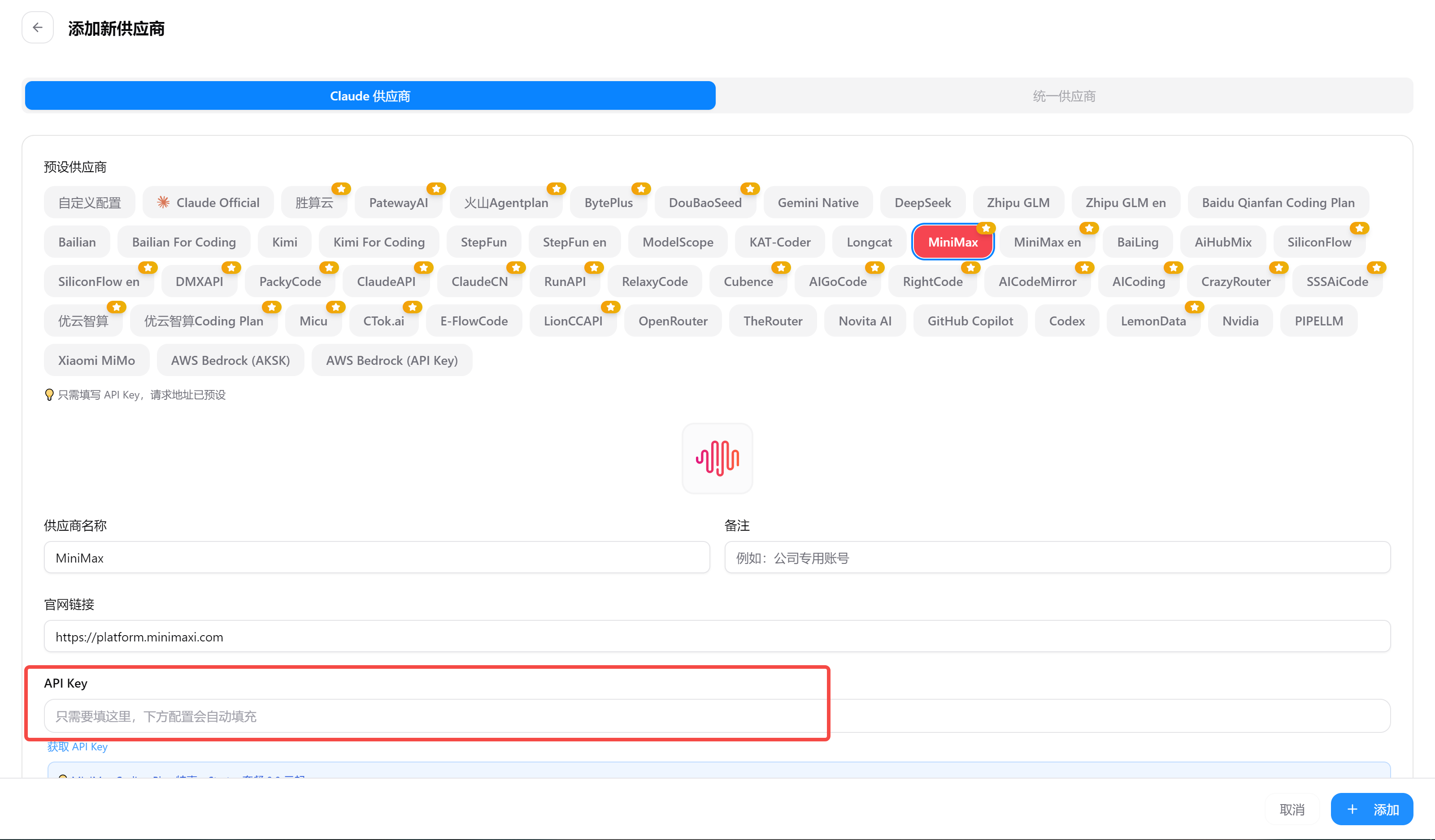Choose the BaiLing preset

(1138, 242)
